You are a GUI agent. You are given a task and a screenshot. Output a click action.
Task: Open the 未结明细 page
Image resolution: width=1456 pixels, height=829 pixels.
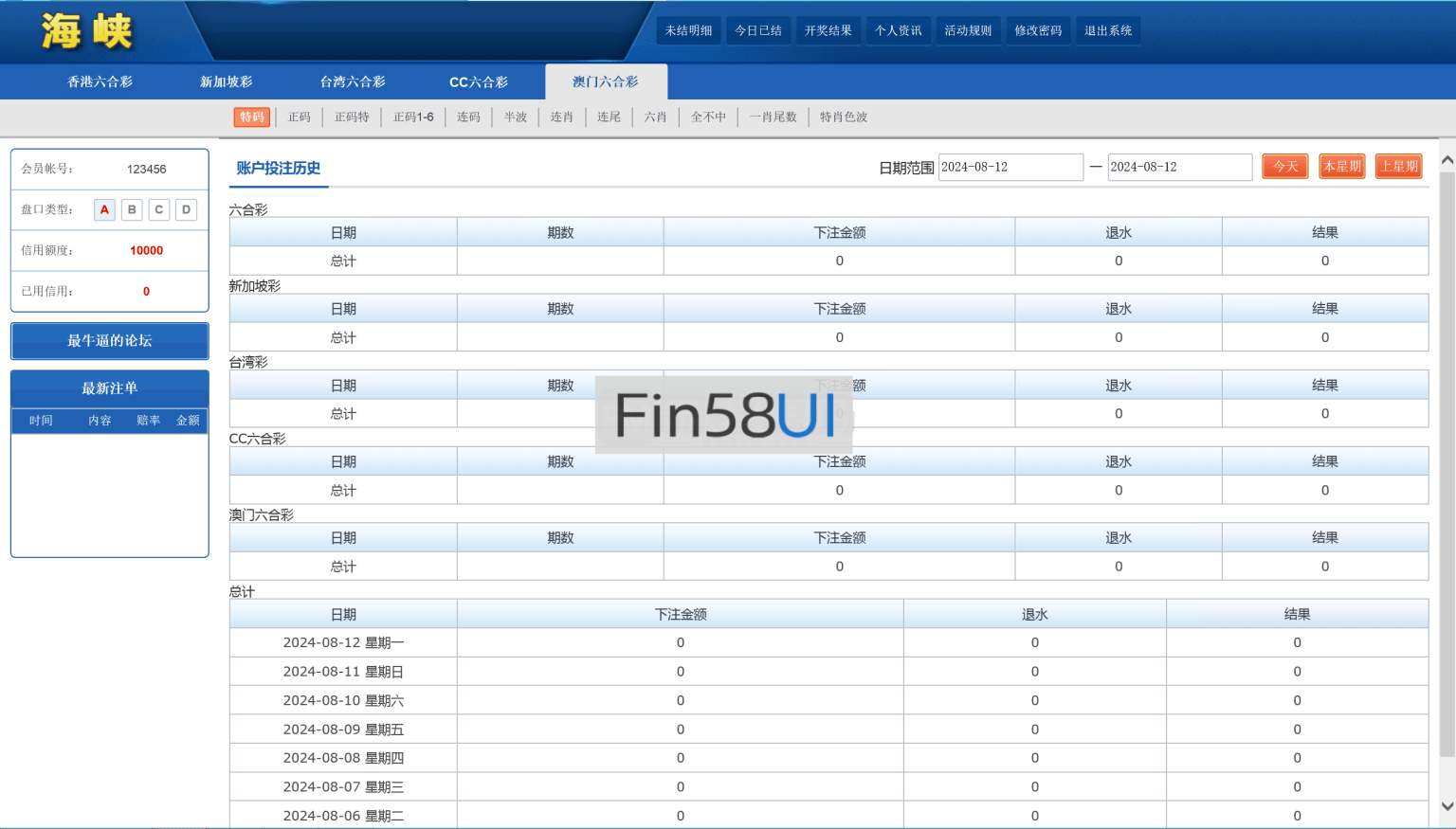[688, 30]
